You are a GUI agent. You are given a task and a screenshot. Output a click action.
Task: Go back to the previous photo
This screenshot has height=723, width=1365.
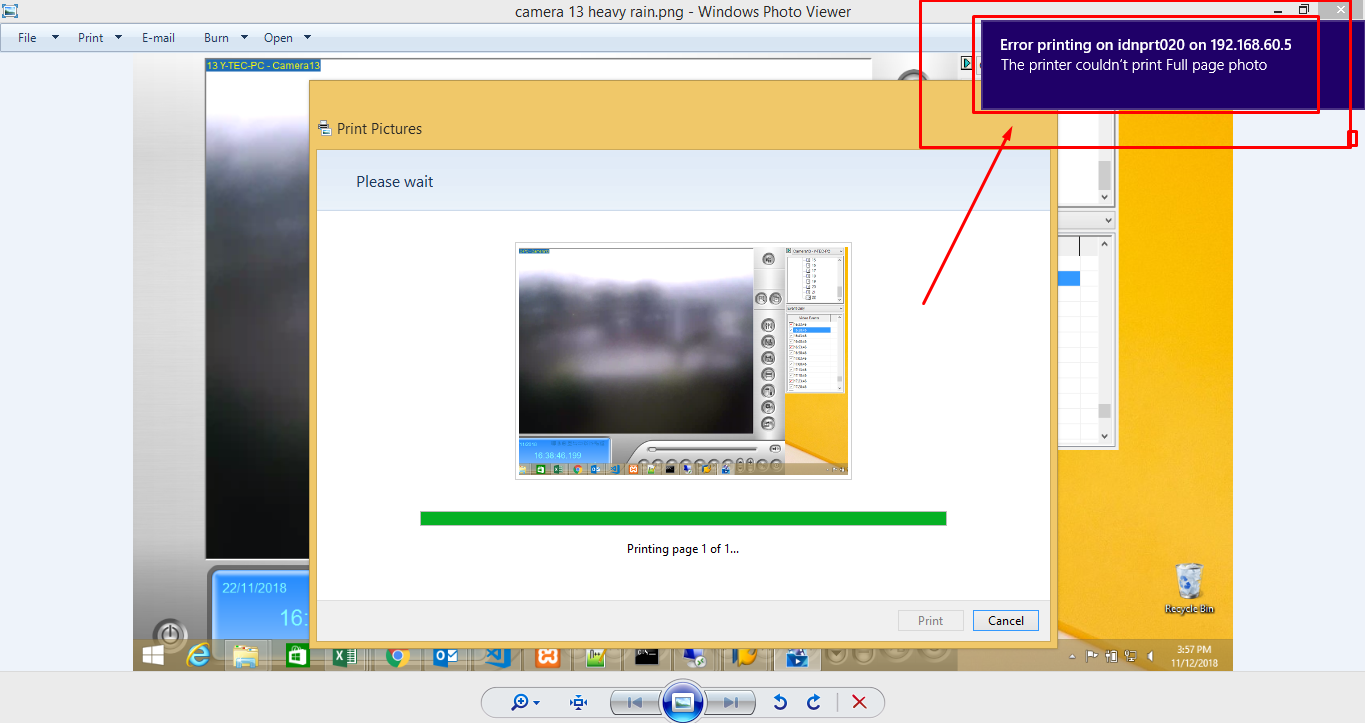pos(634,702)
